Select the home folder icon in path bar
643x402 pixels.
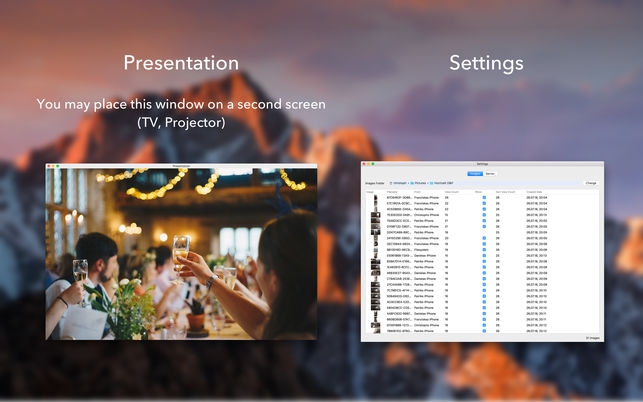pyautogui.click(x=391, y=183)
